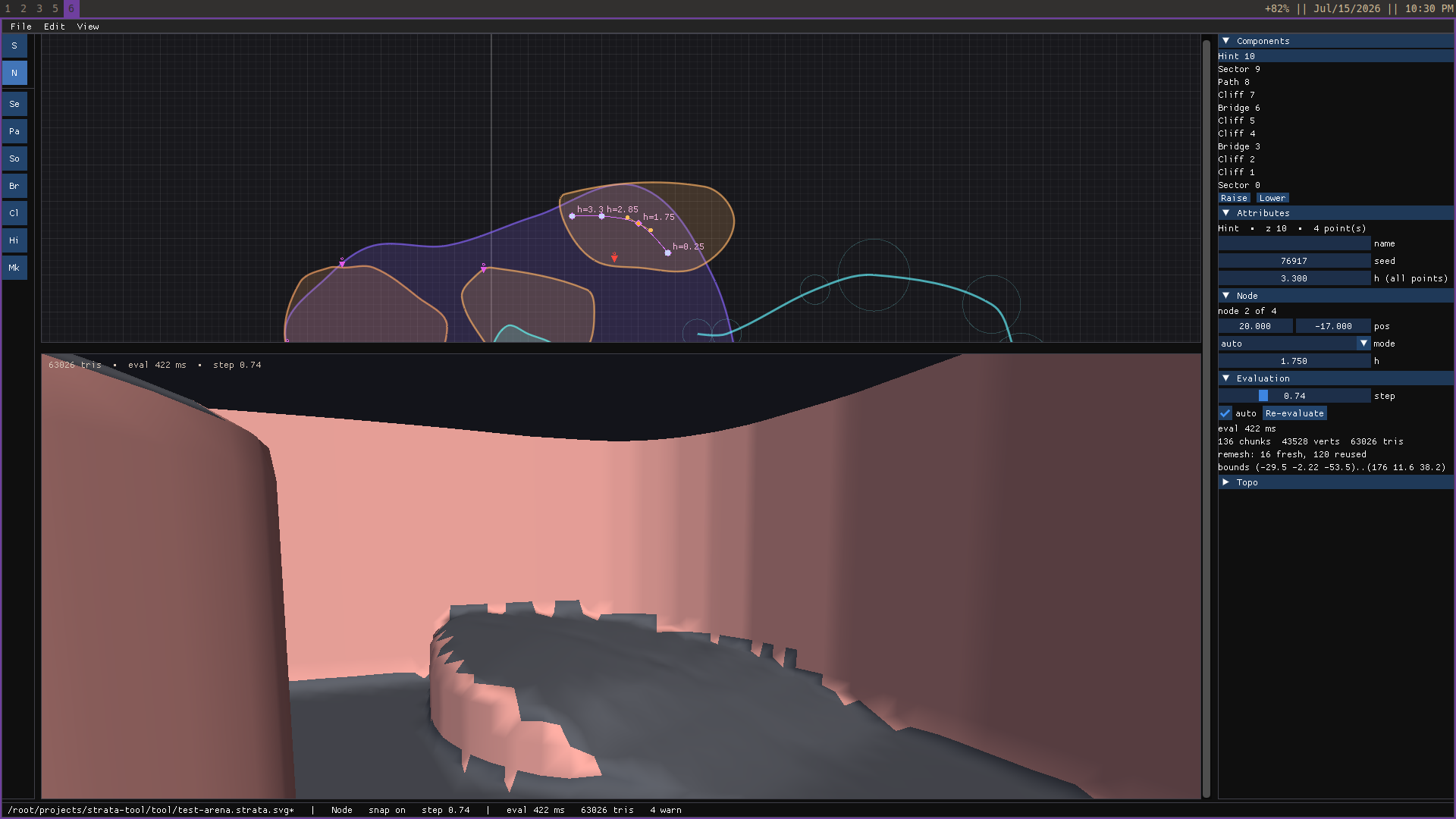Click the clock in top bar
1456x819 pixels.
click(x=1429, y=8)
